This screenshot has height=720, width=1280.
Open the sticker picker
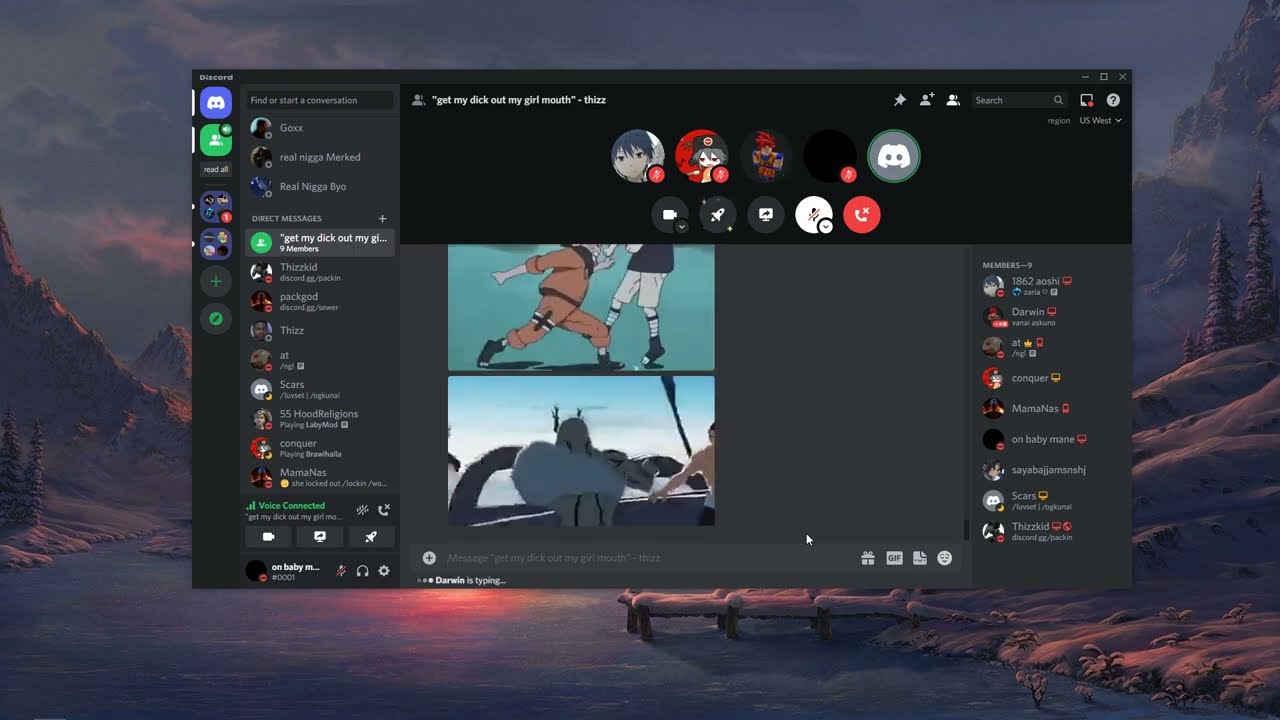pos(920,558)
